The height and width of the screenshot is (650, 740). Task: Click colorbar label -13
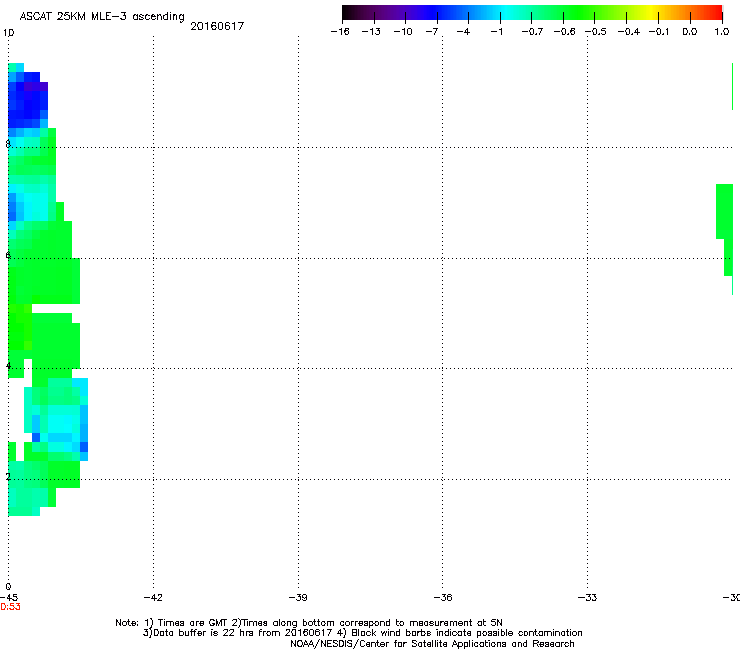tap(371, 32)
